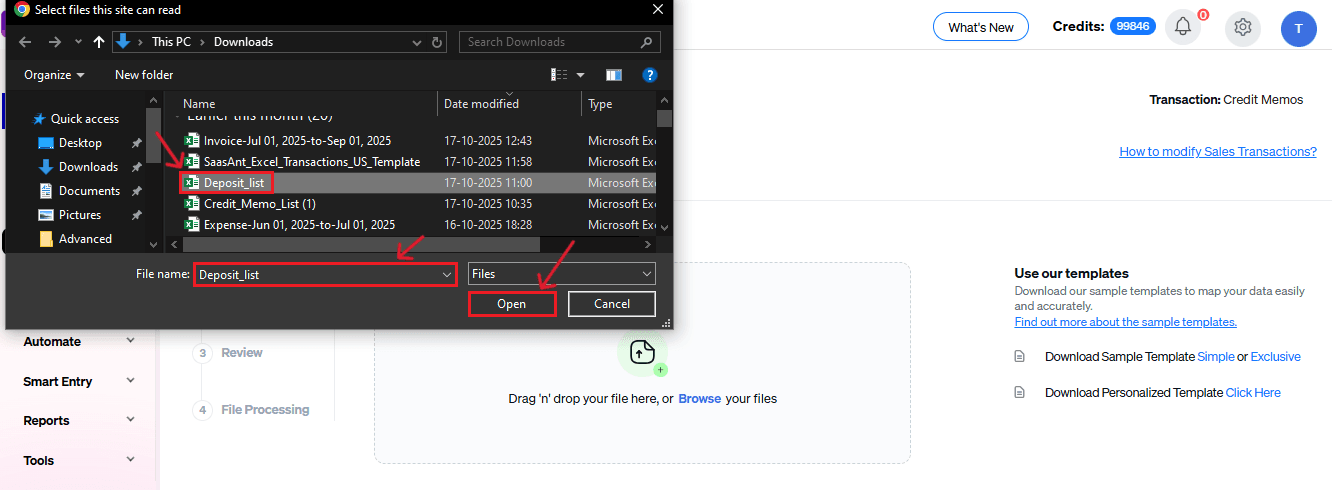This screenshot has height=490, width=1332.
Task: Click 'Click Here' for personalized template
Action: 1253,393
